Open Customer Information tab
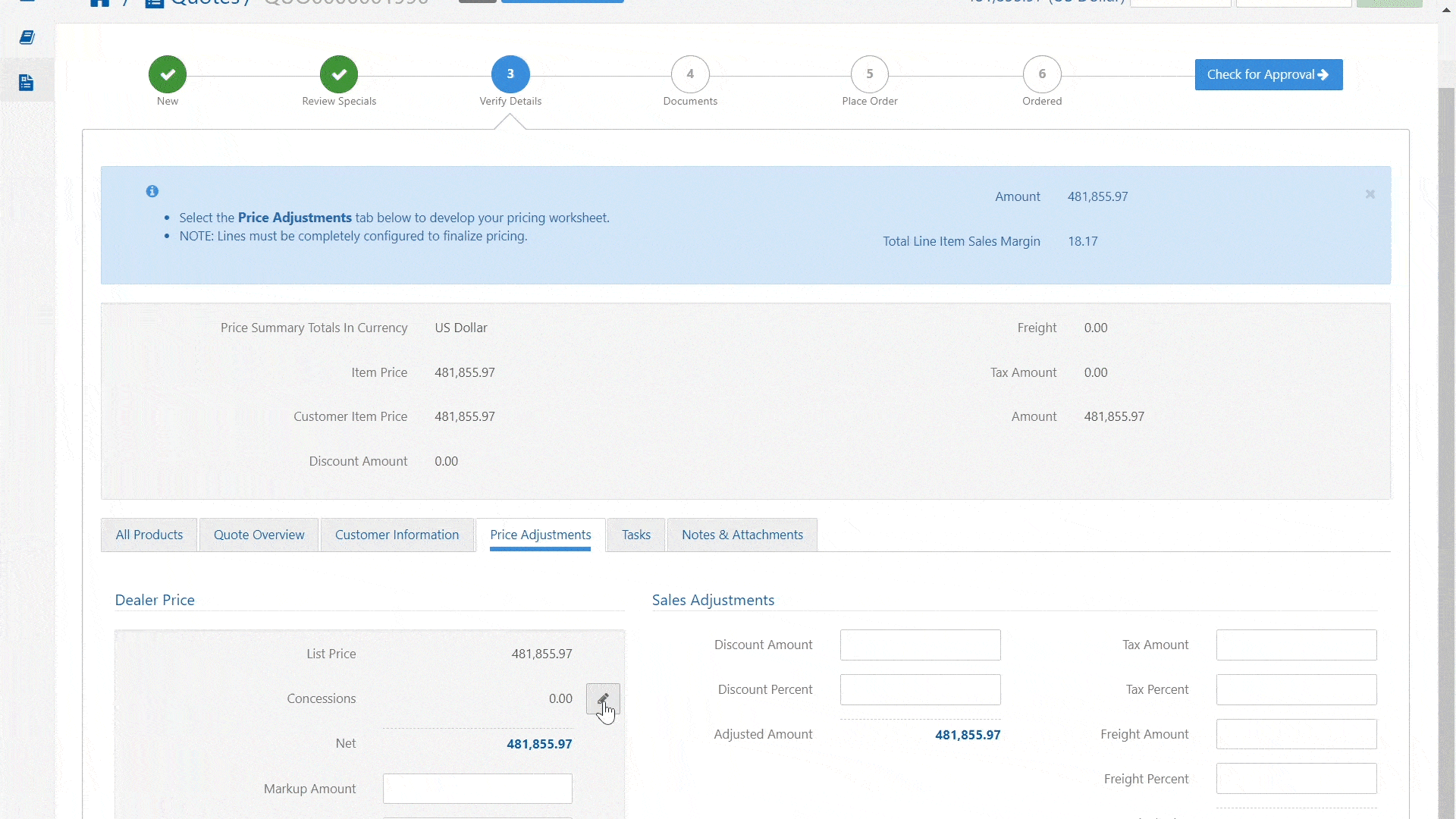Viewport: 1456px width, 819px height. (x=397, y=535)
